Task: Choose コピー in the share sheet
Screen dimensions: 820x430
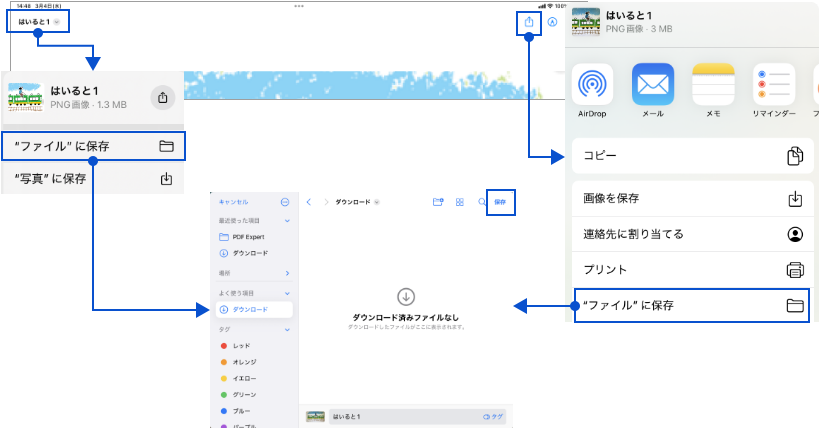Action: (x=691, y=156)
